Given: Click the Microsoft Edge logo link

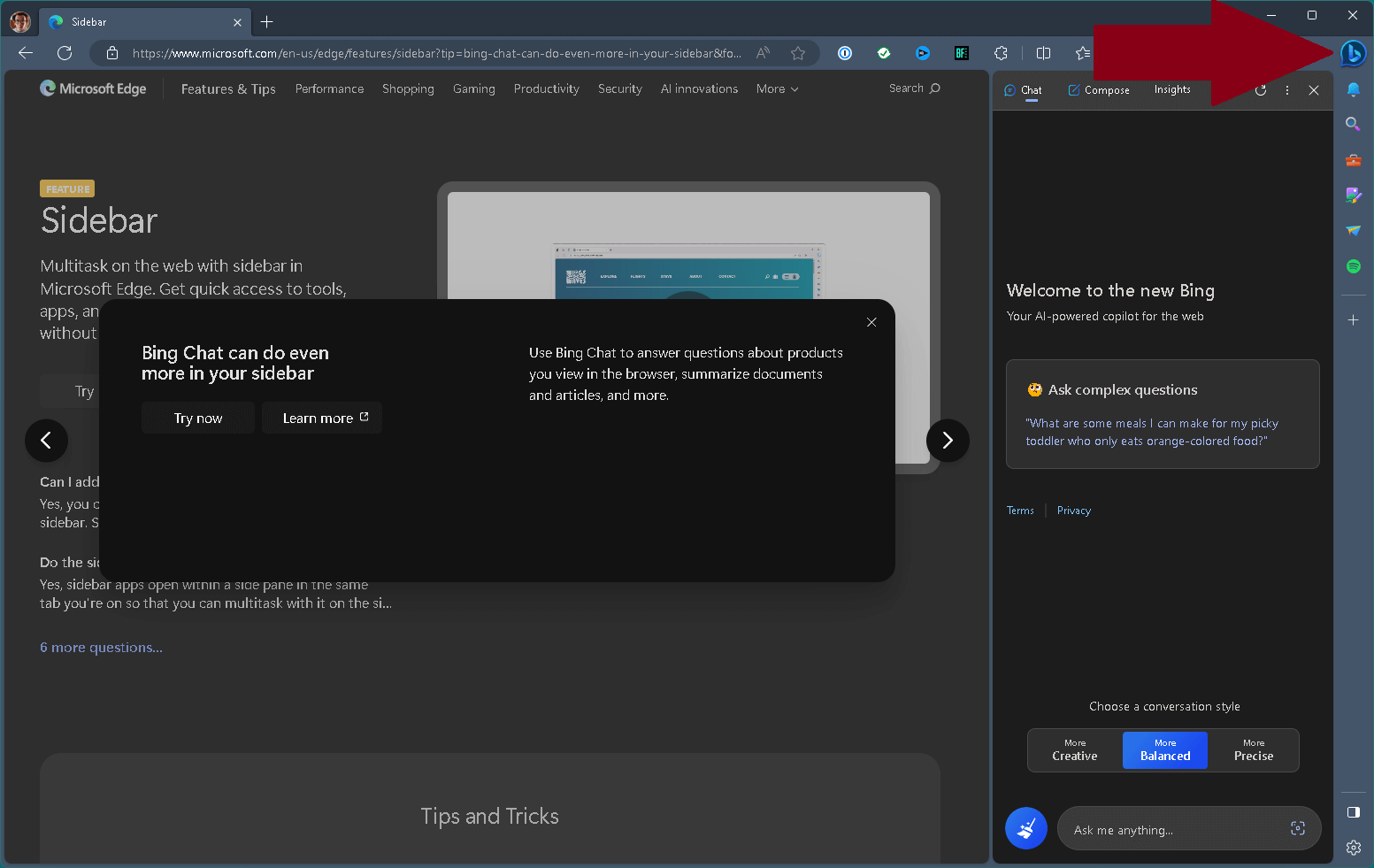Looking at the screenshot, I should pos(93,88).
